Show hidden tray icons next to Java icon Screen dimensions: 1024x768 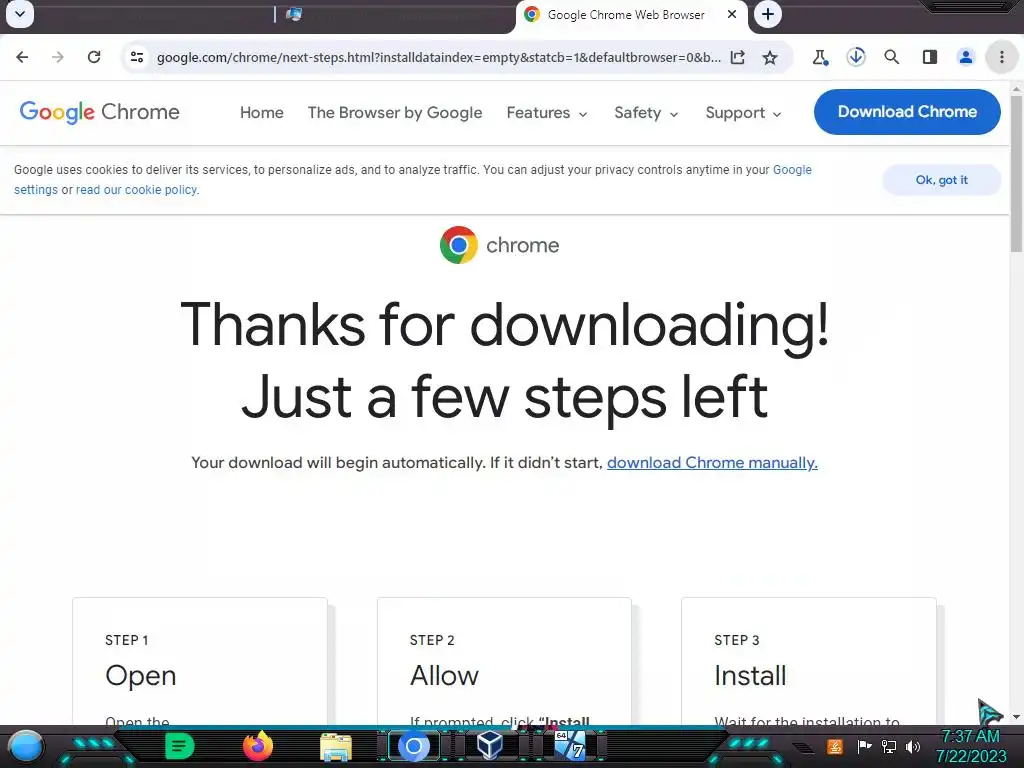click(x=805, y=747)
